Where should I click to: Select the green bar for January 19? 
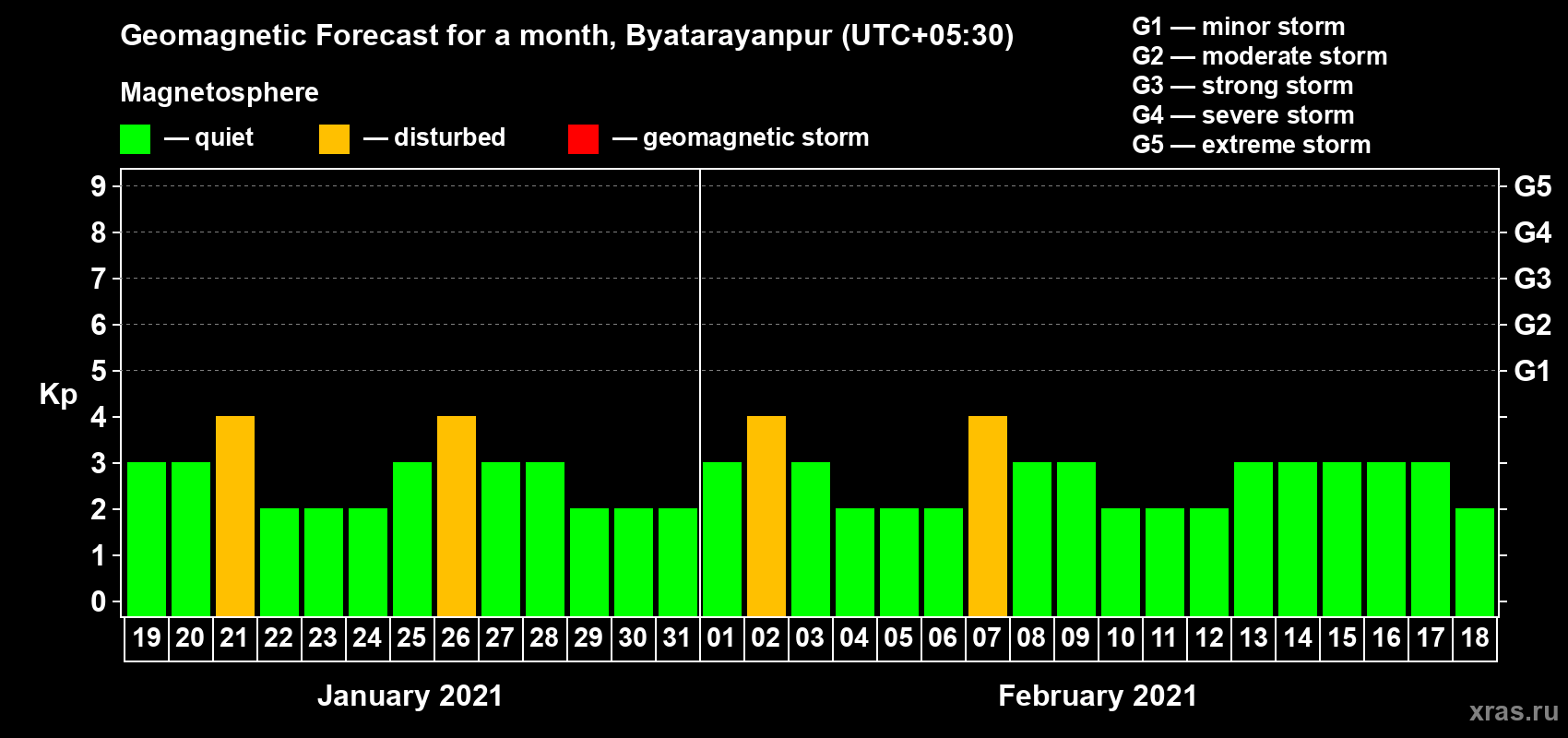[147, 539]
